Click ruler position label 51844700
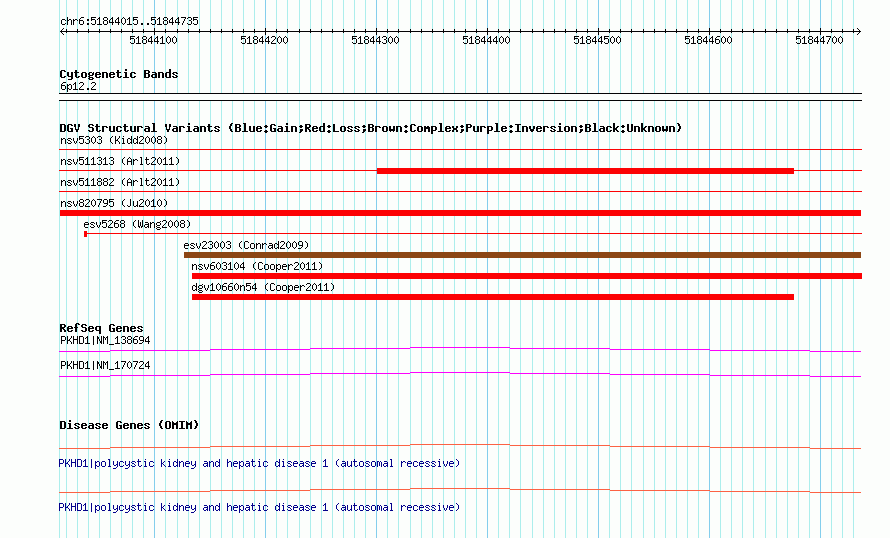Image resolution: width=890 pixels, height=538 pixels. tap(819, 41)
